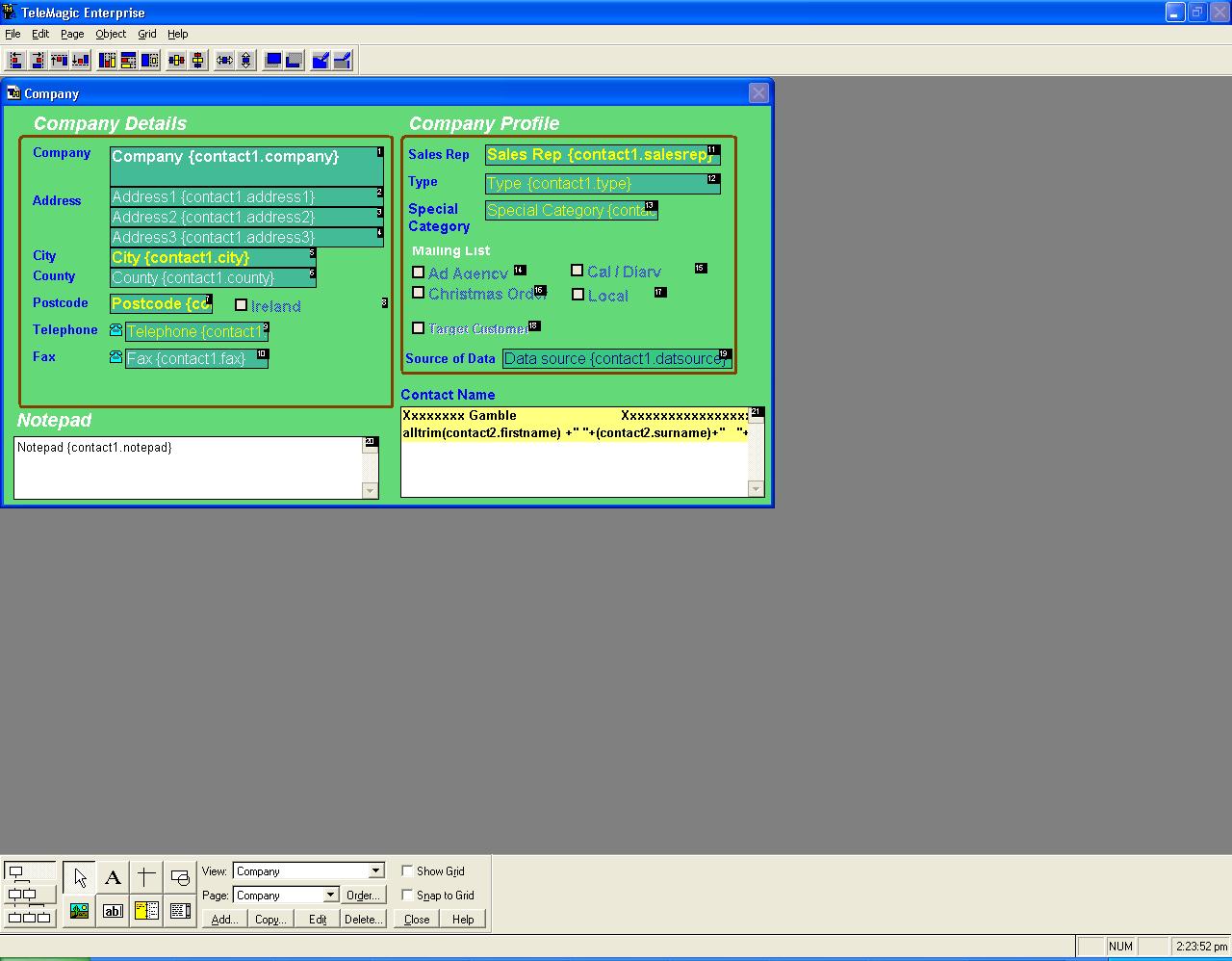
Task: Click the Telephone field phone icon
Action: (116, 330)
